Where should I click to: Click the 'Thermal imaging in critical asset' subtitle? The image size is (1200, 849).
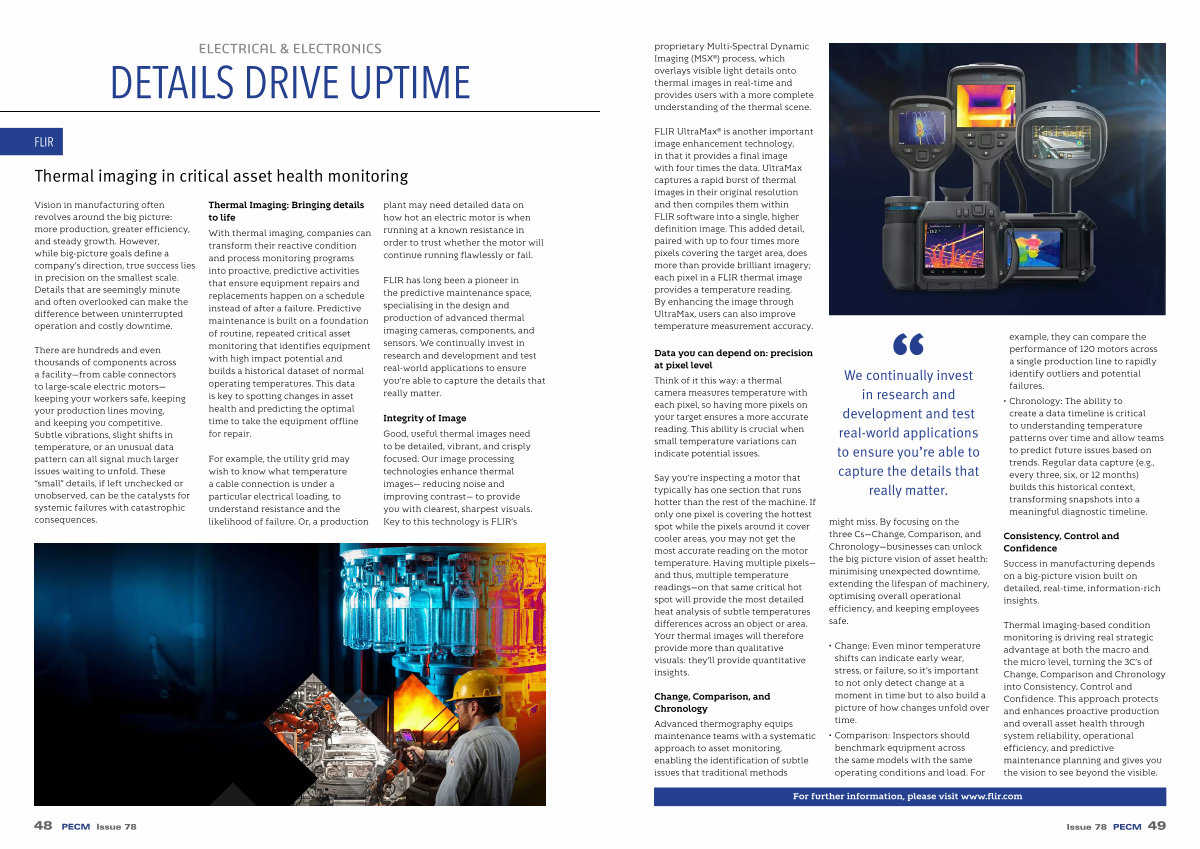(221, 176)
